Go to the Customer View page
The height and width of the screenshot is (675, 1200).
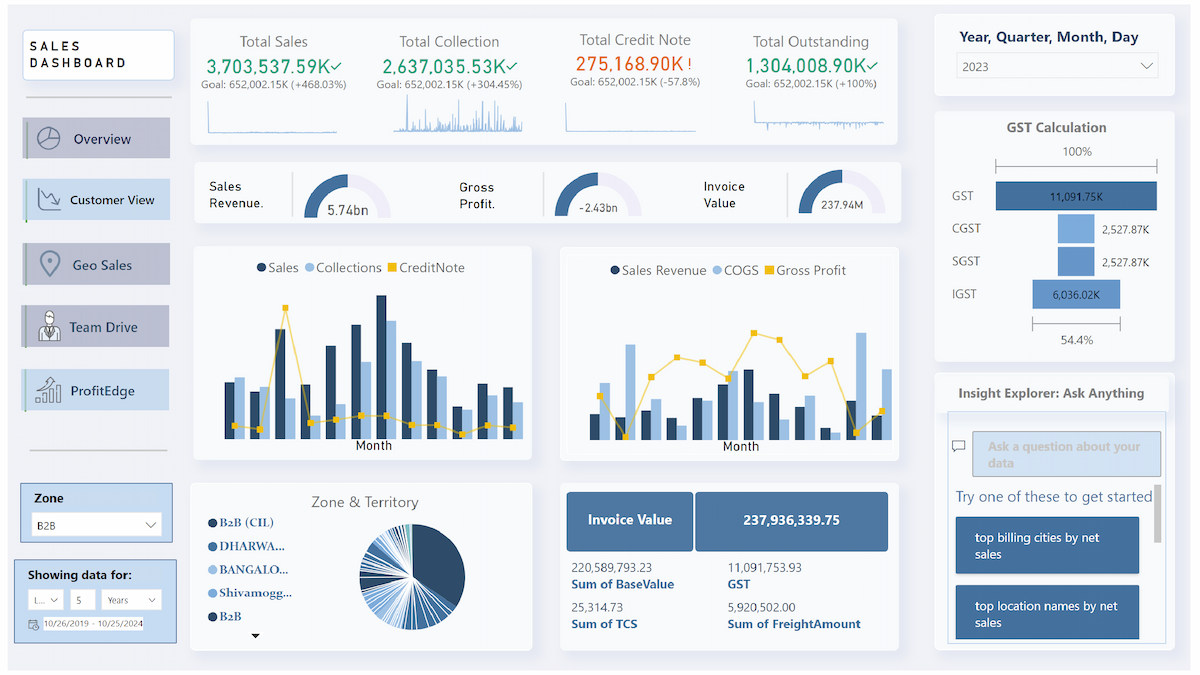[97, 199]
